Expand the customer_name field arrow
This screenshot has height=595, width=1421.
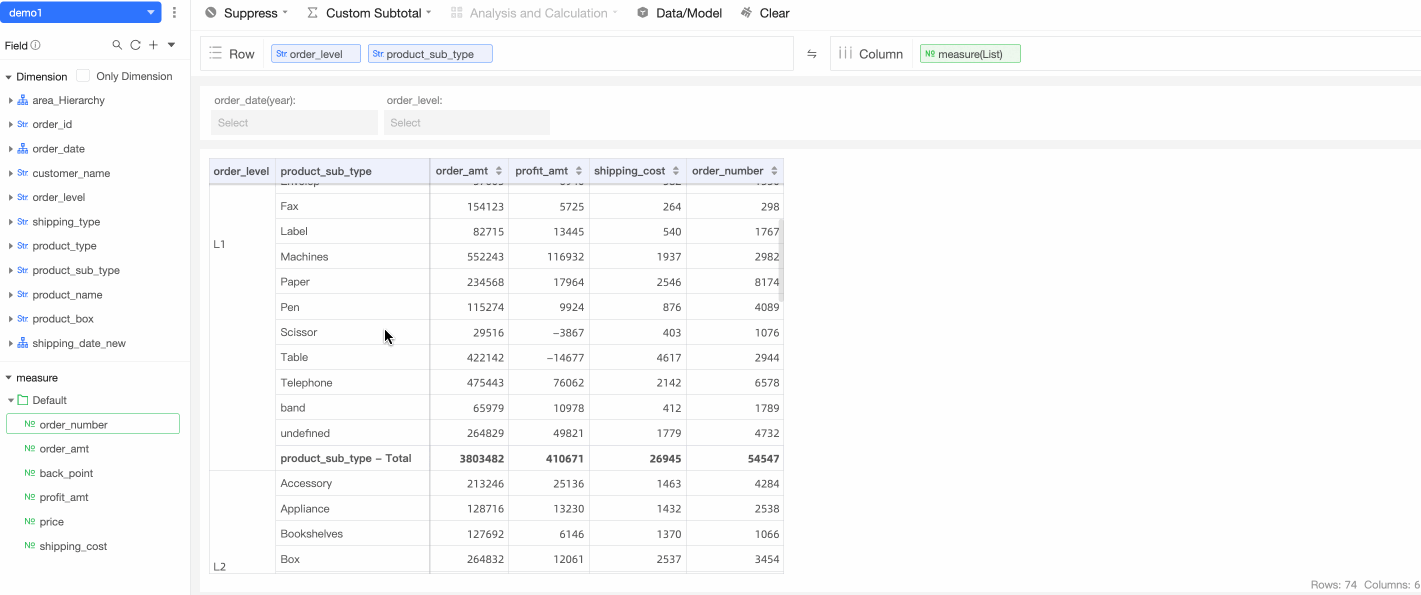coord(10,173)
